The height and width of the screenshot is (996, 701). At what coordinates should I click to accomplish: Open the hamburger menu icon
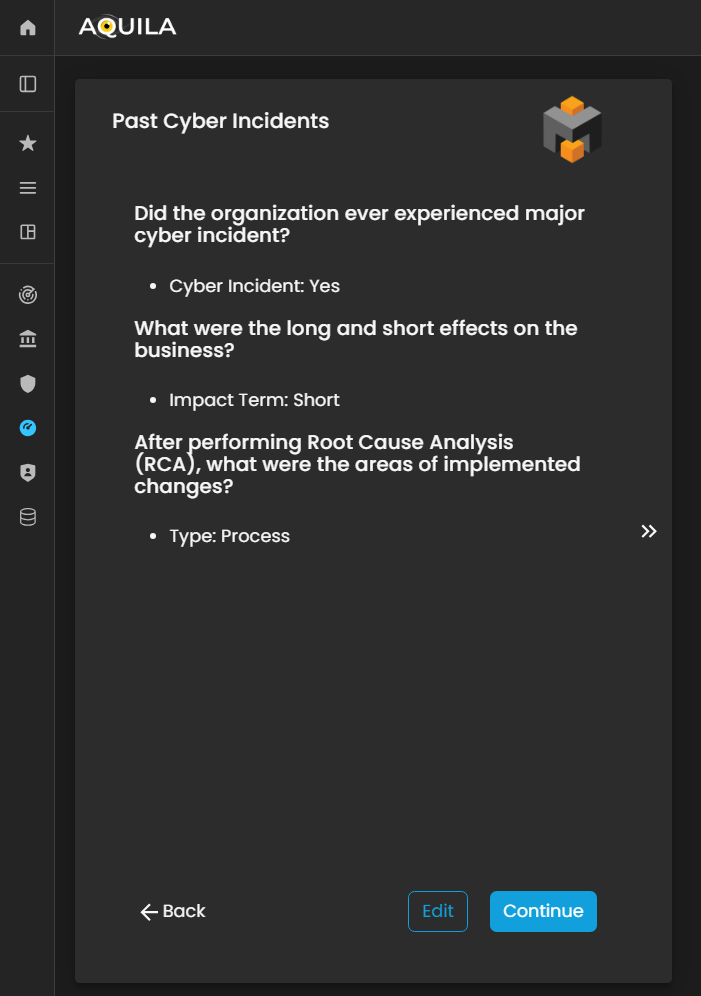pyautogui.click(x=28, y=188)
